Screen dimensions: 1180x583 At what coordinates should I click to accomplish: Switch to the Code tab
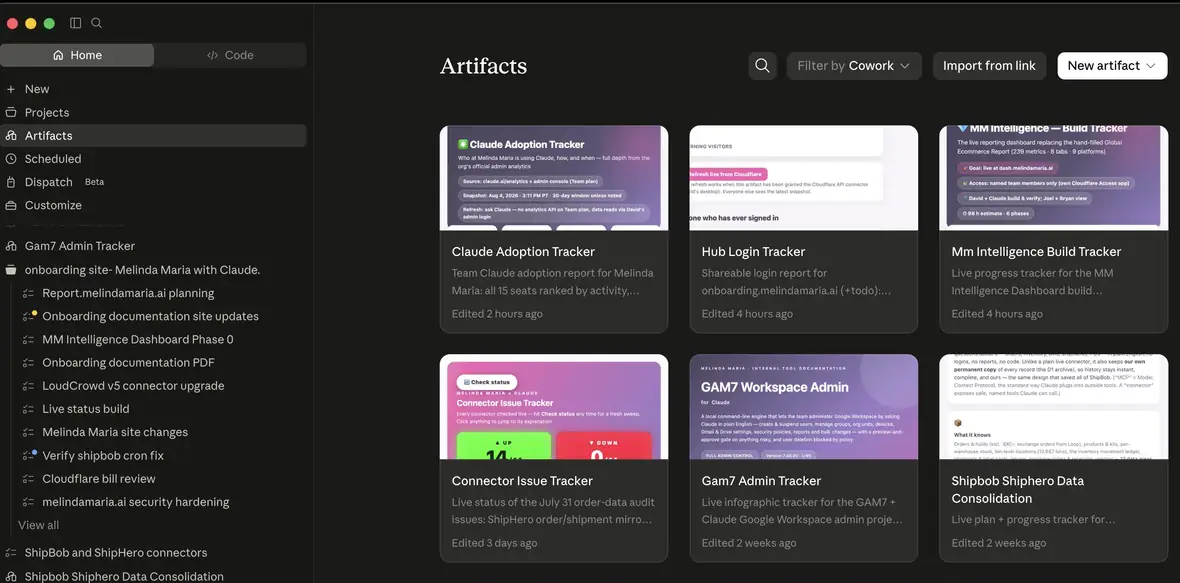(230, 55)
